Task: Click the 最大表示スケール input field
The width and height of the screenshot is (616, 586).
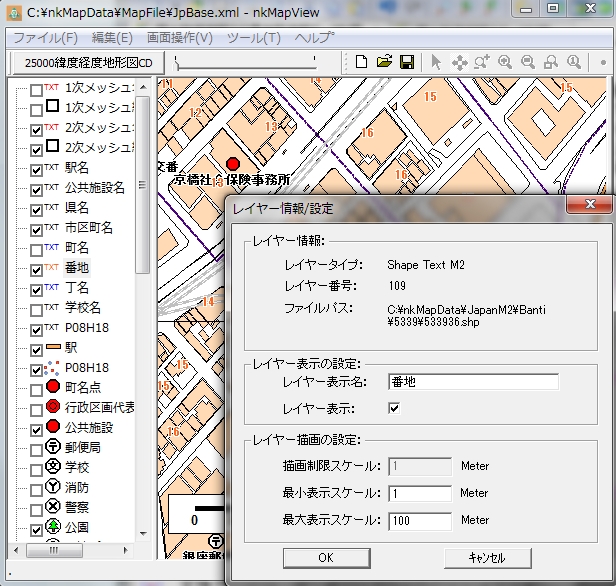Action: pos(419,520)
